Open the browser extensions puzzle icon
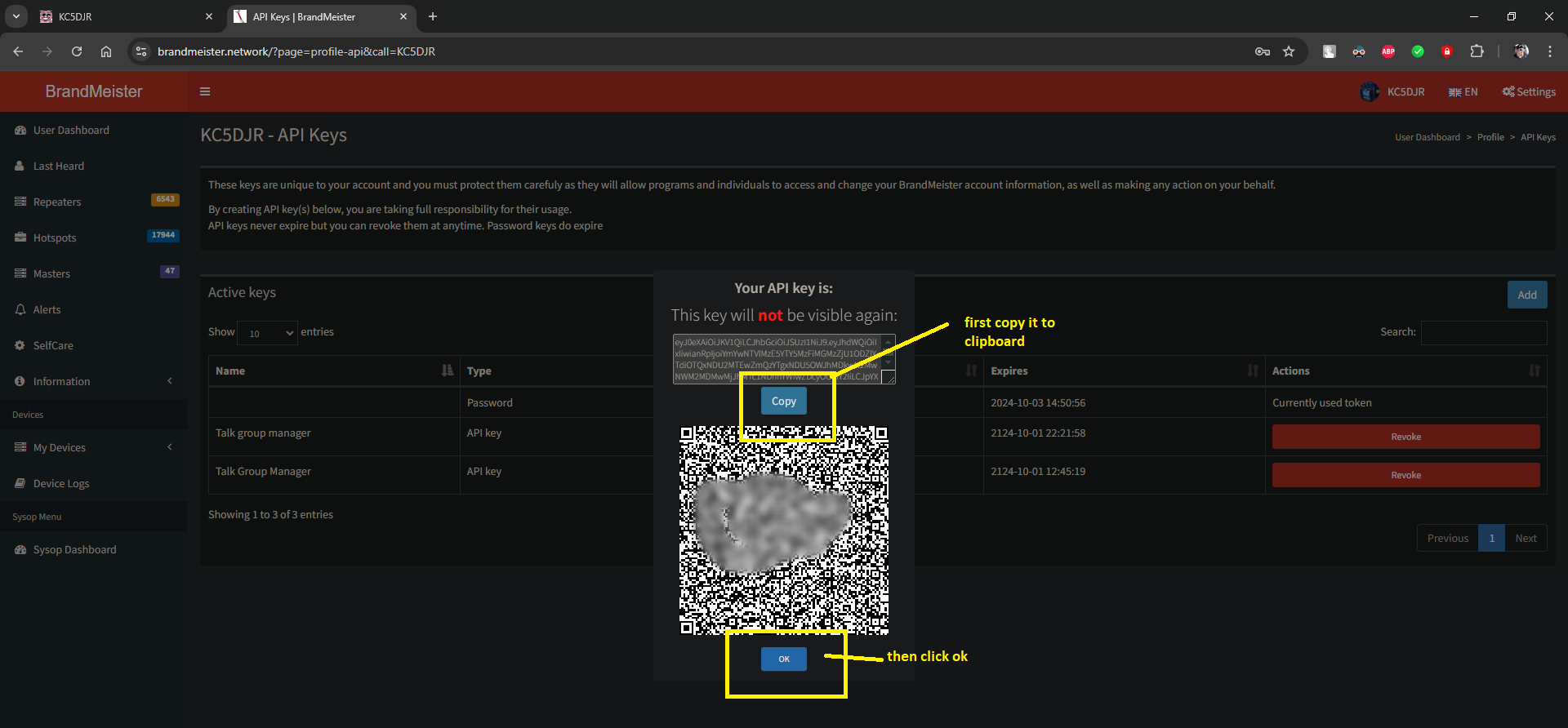The height and width of the screenshot is (728, 1568). pos(1477,51)
